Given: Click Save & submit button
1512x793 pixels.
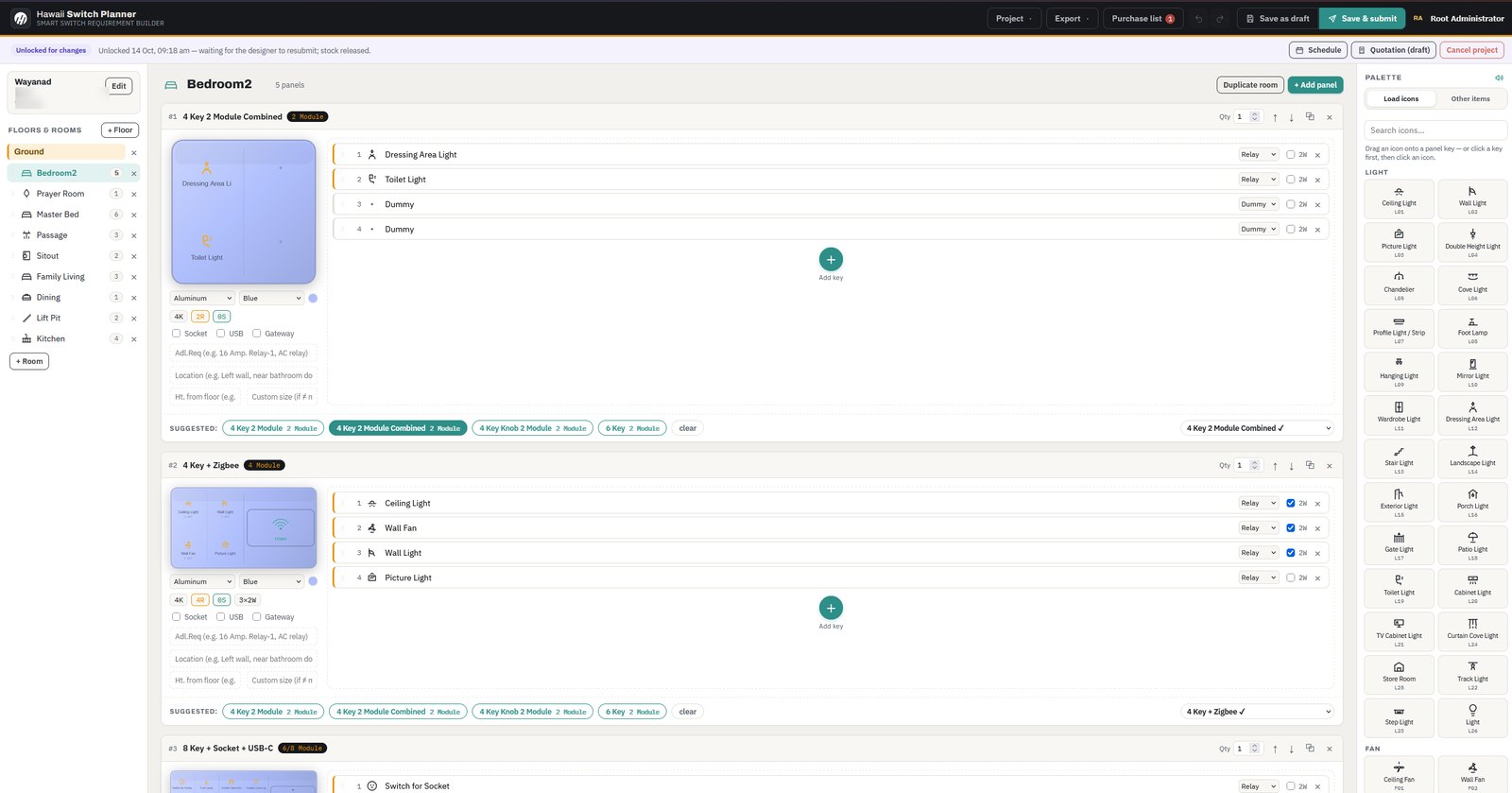Looking at the screenshot, I should click(1362, 19).
